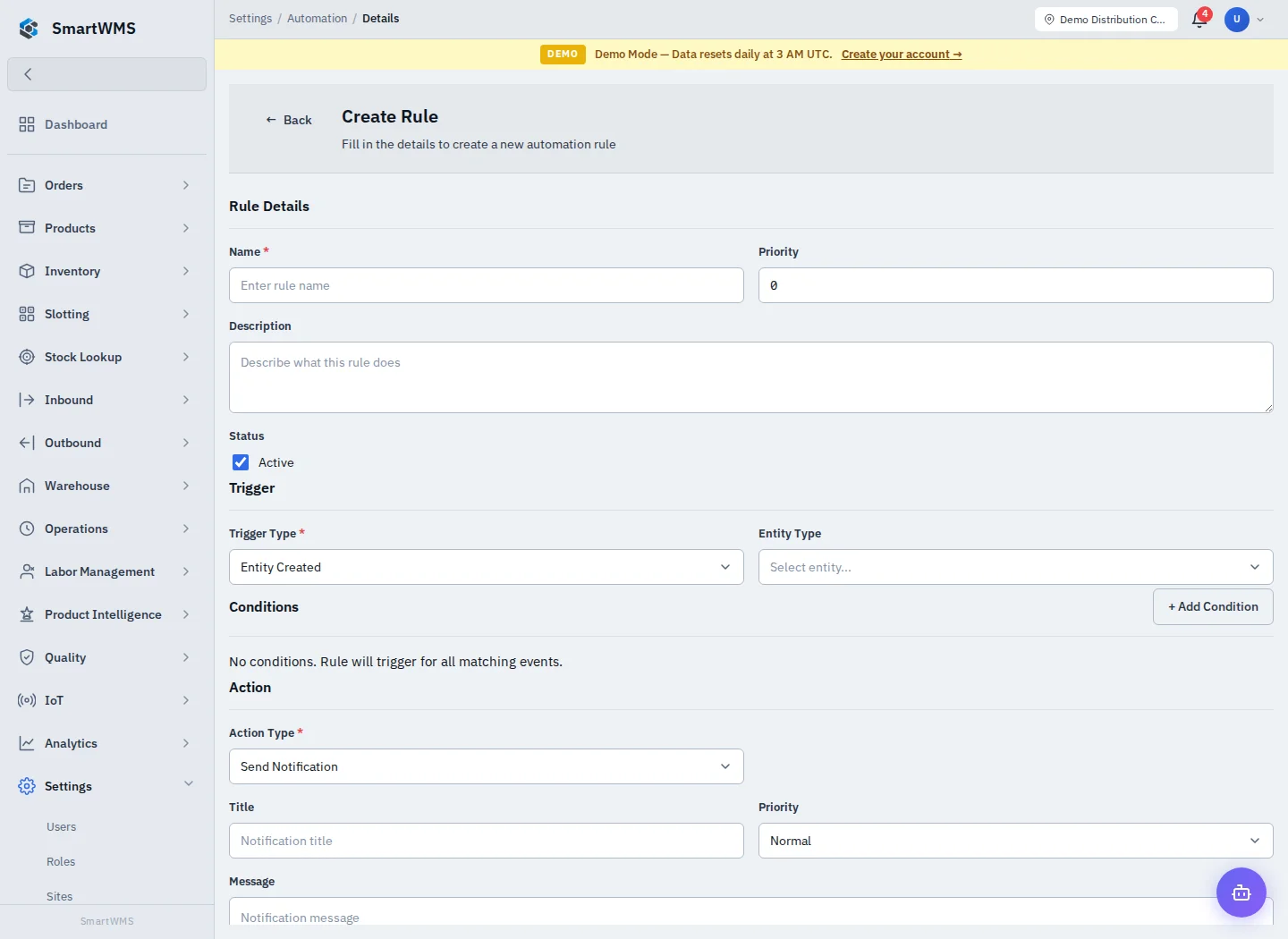Image resolution: width=1288 pixels, height=939 pixels.
Task: Click the Warehouse building icon
Action: click(x=27, y=486)
